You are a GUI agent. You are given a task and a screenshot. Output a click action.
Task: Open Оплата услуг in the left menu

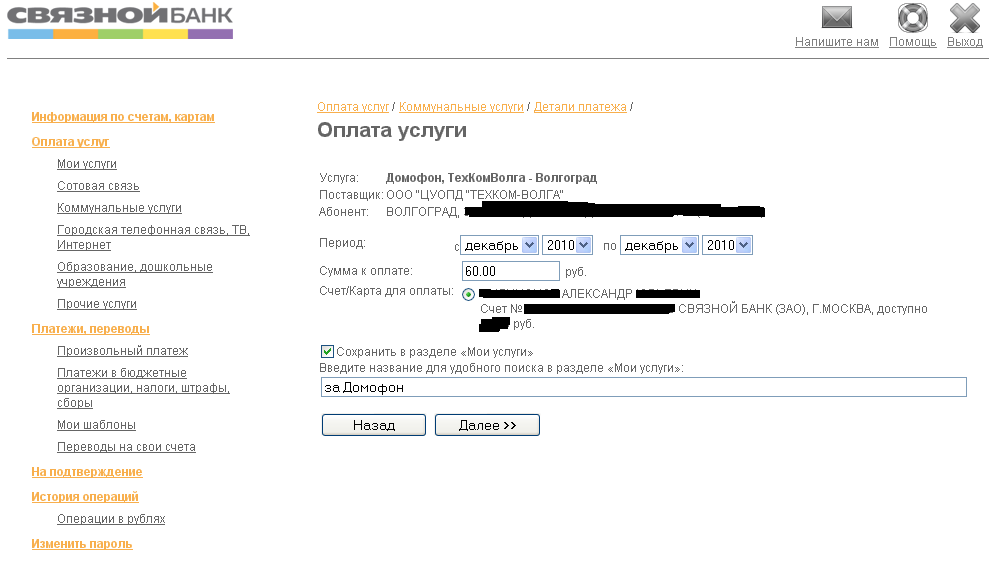point(71,142)
